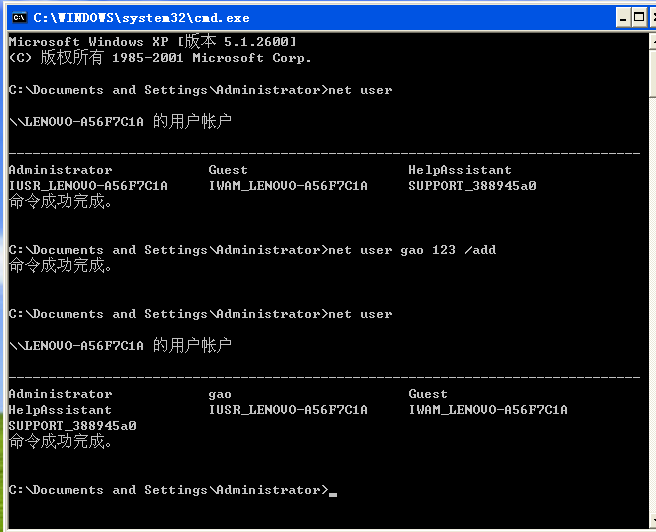This screenshot has height=532, width=656.
Task: Click the blinking cursor at the last prompt
Action: coord(333,494)
